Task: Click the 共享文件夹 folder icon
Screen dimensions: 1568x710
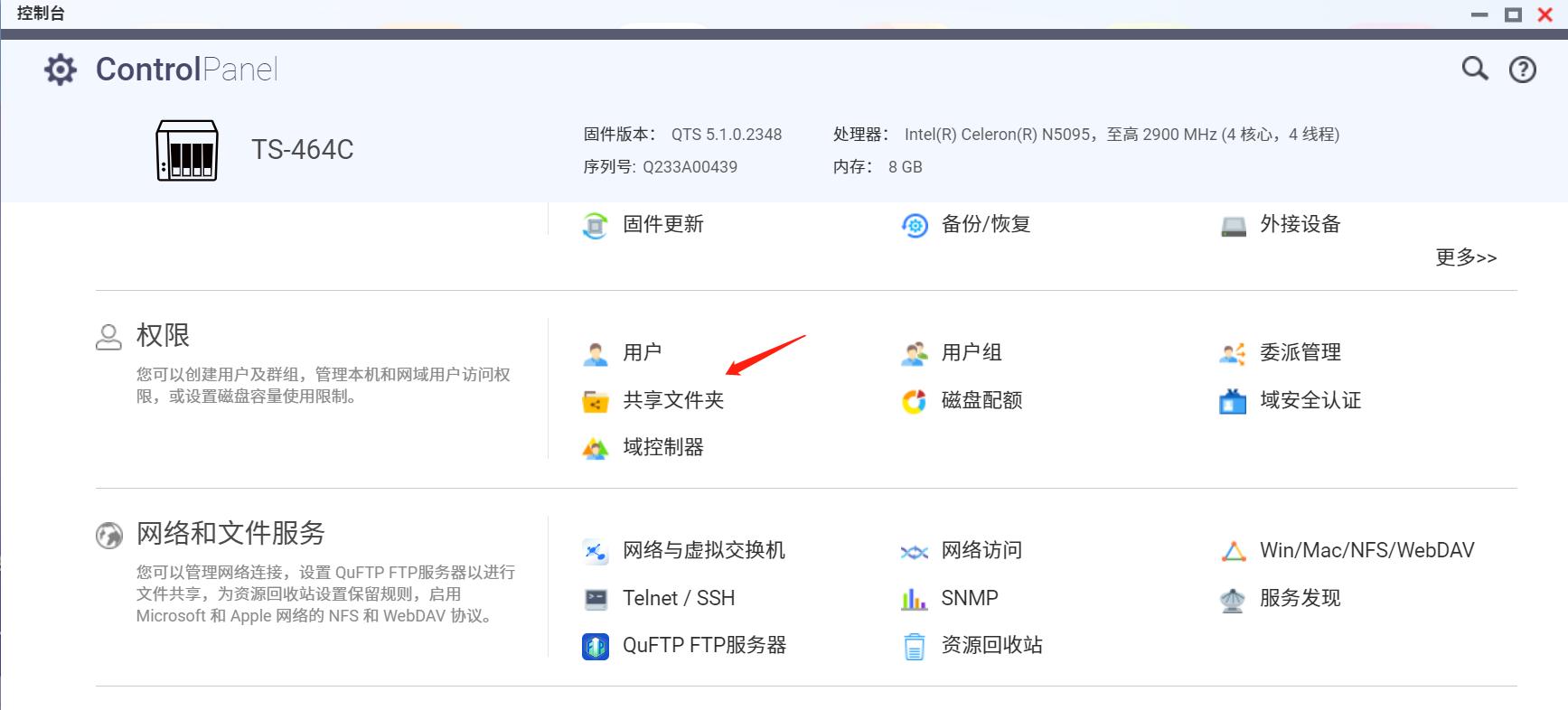Action: pos(595,401)
